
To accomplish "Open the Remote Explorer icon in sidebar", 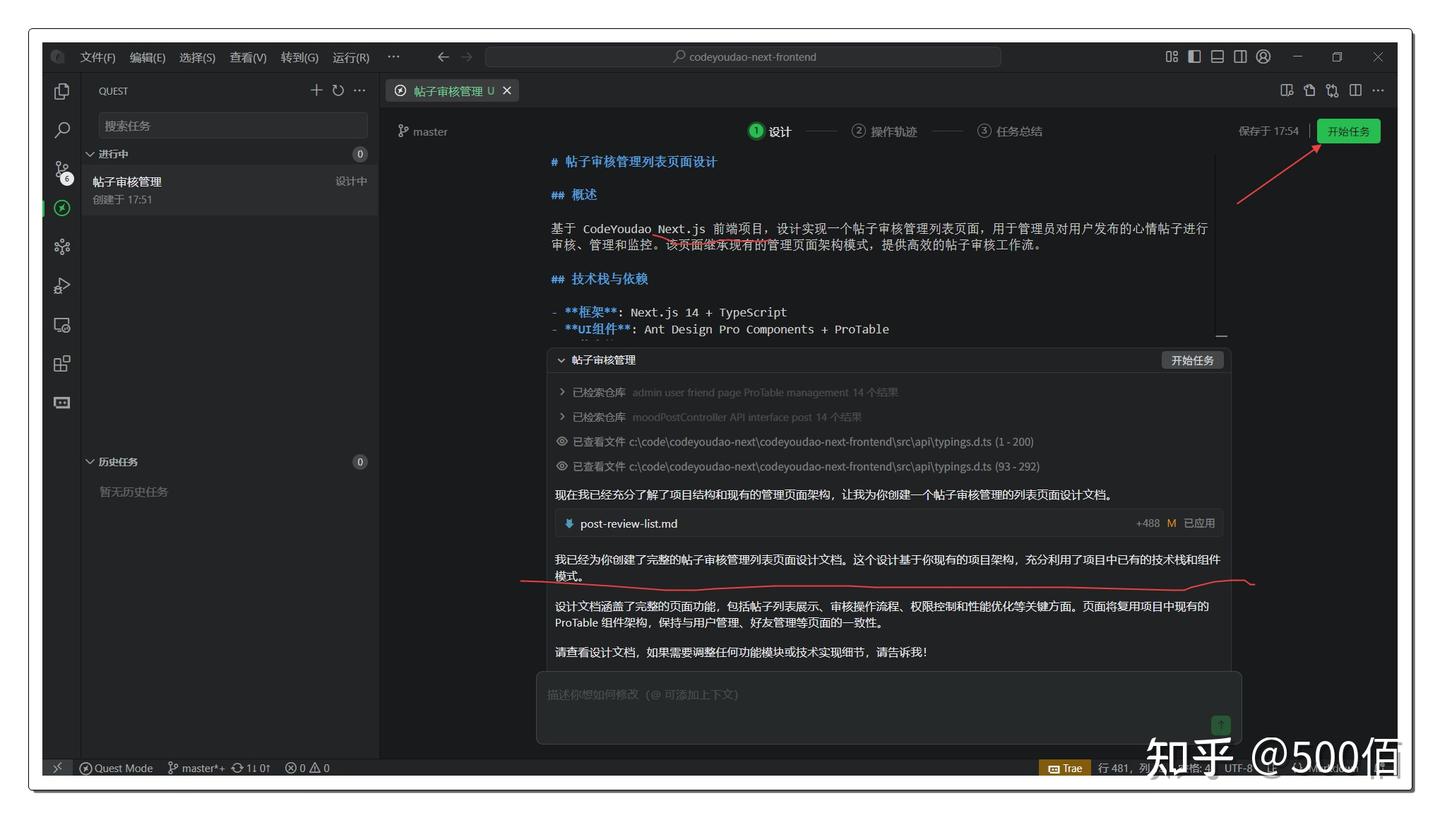I will click(62, 324).
